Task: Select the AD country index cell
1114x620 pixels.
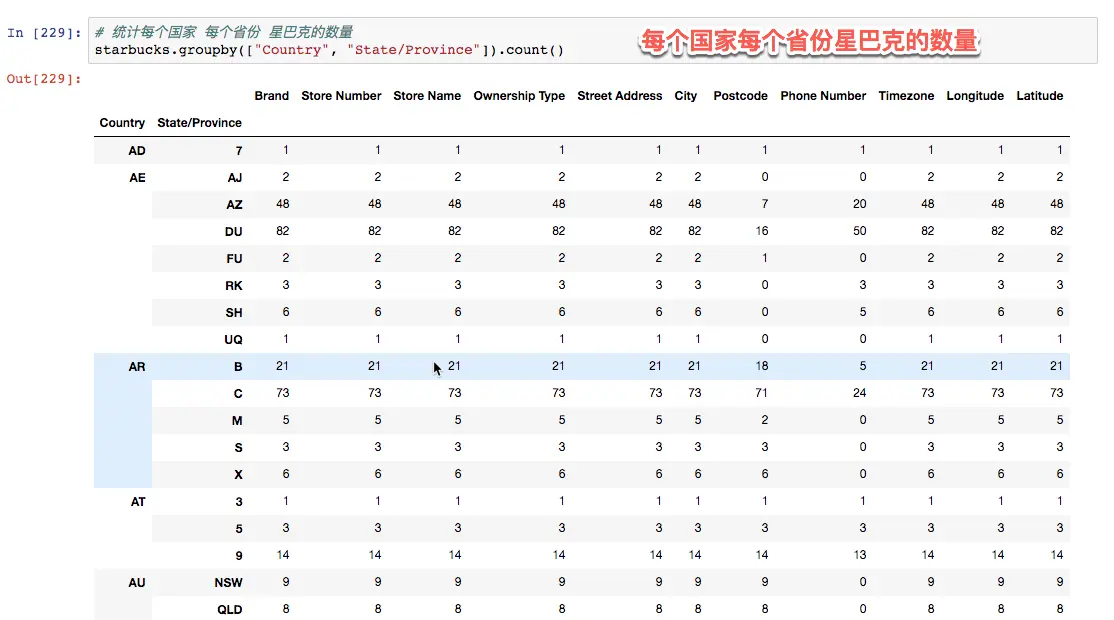Action: click(x=136, y=151)
